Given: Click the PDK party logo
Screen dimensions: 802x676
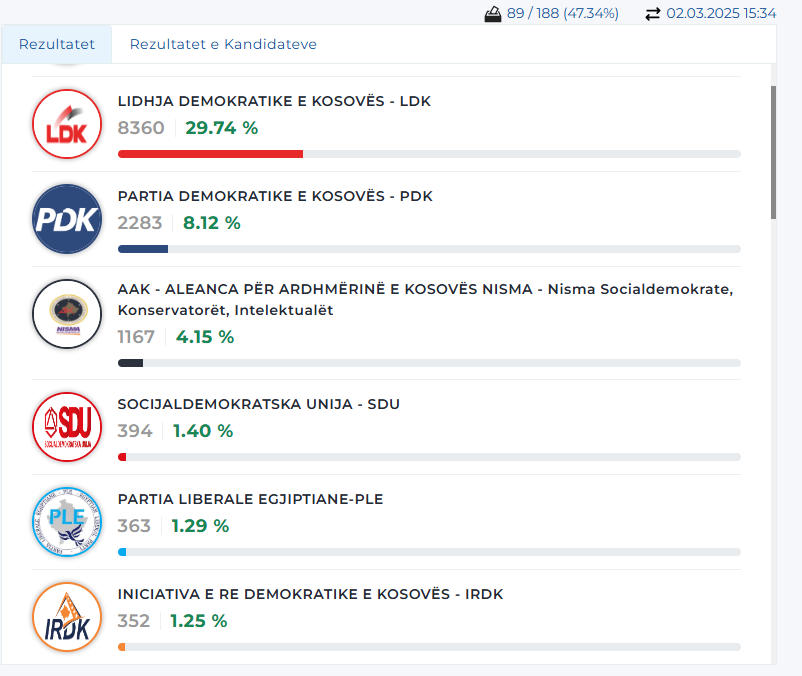Looking at the screenshot, I should click(x=67, y=219).
